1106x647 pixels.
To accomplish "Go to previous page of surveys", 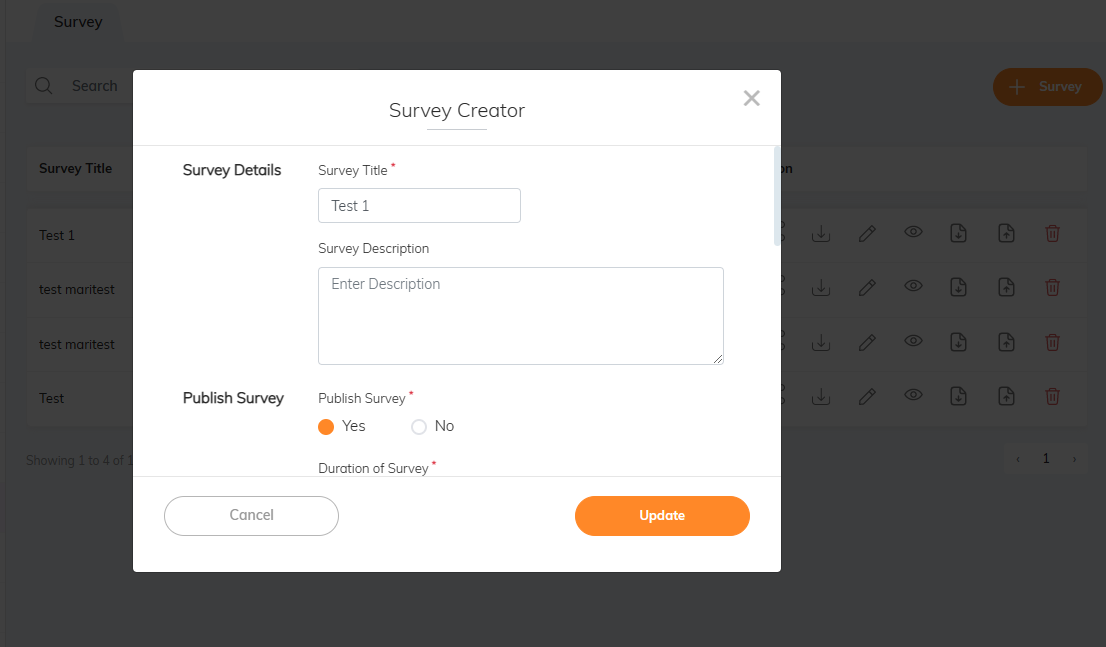I will [1018, 459].
